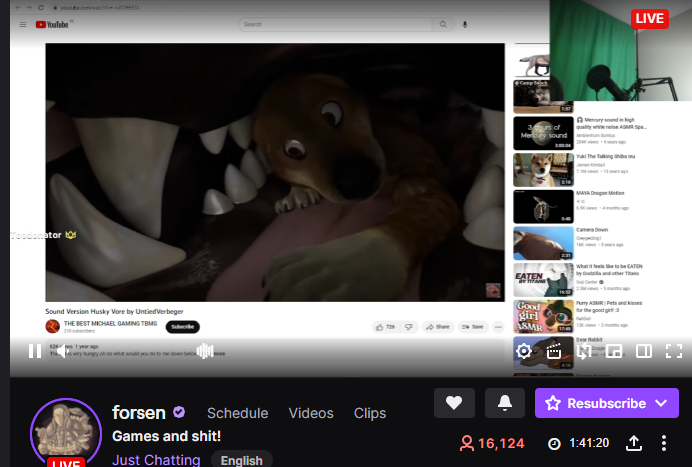Go to the Clips tab
Image resolution: width=692 pixels, height=467 pixels.
click(x=370, y=413)
